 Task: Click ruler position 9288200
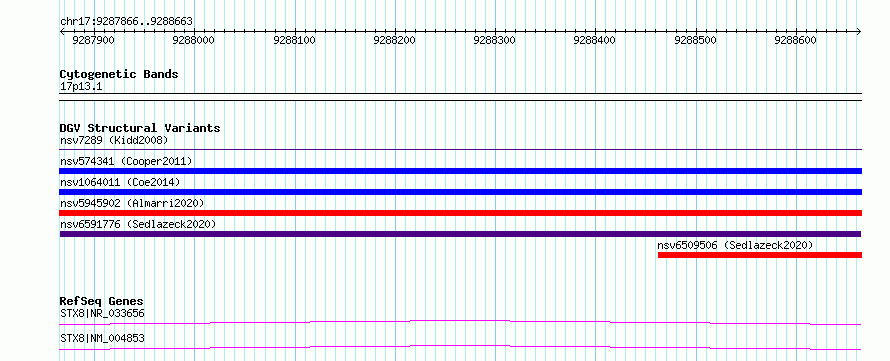point(394,40)
